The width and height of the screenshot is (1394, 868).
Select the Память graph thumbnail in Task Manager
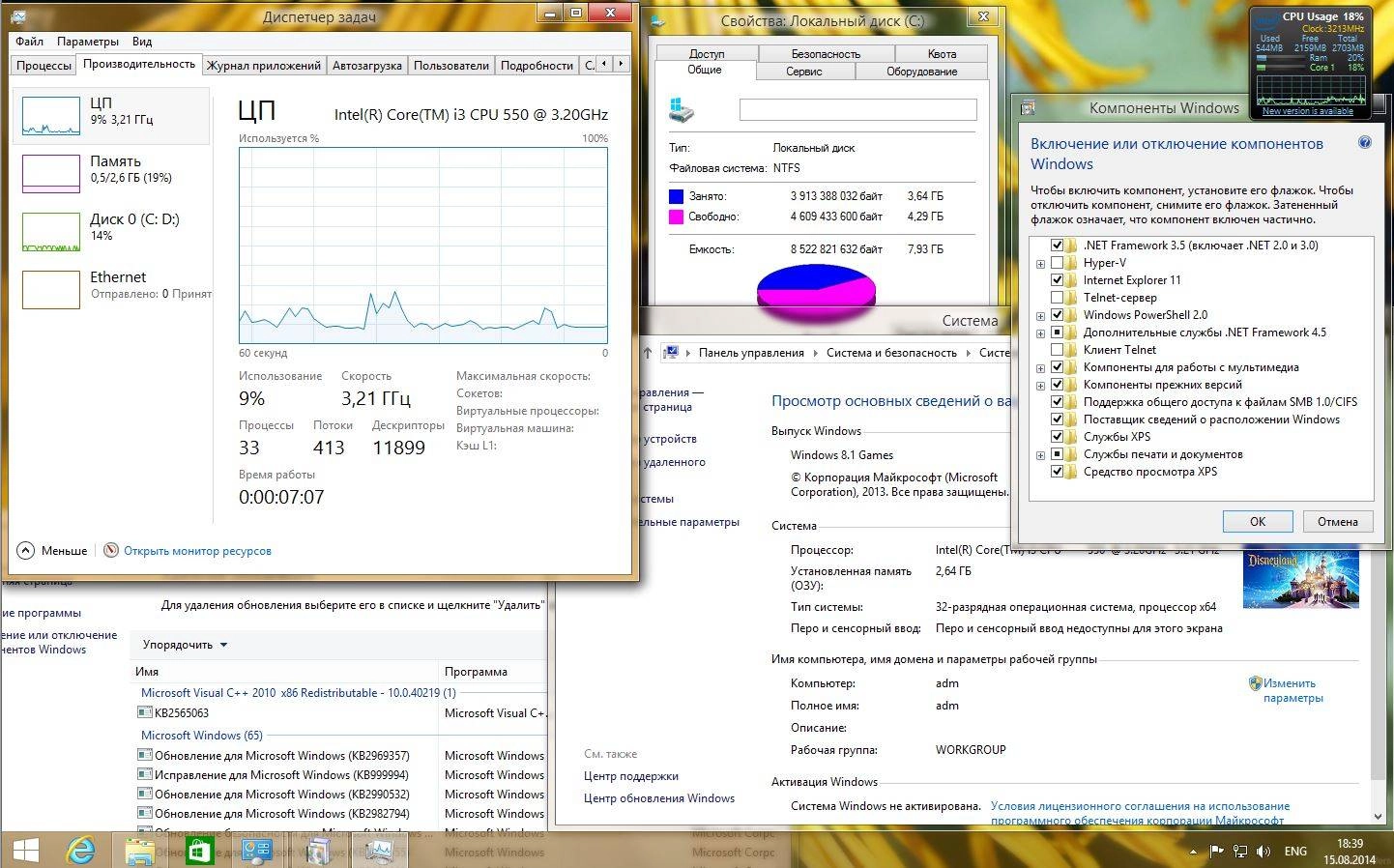pos(51,174)
